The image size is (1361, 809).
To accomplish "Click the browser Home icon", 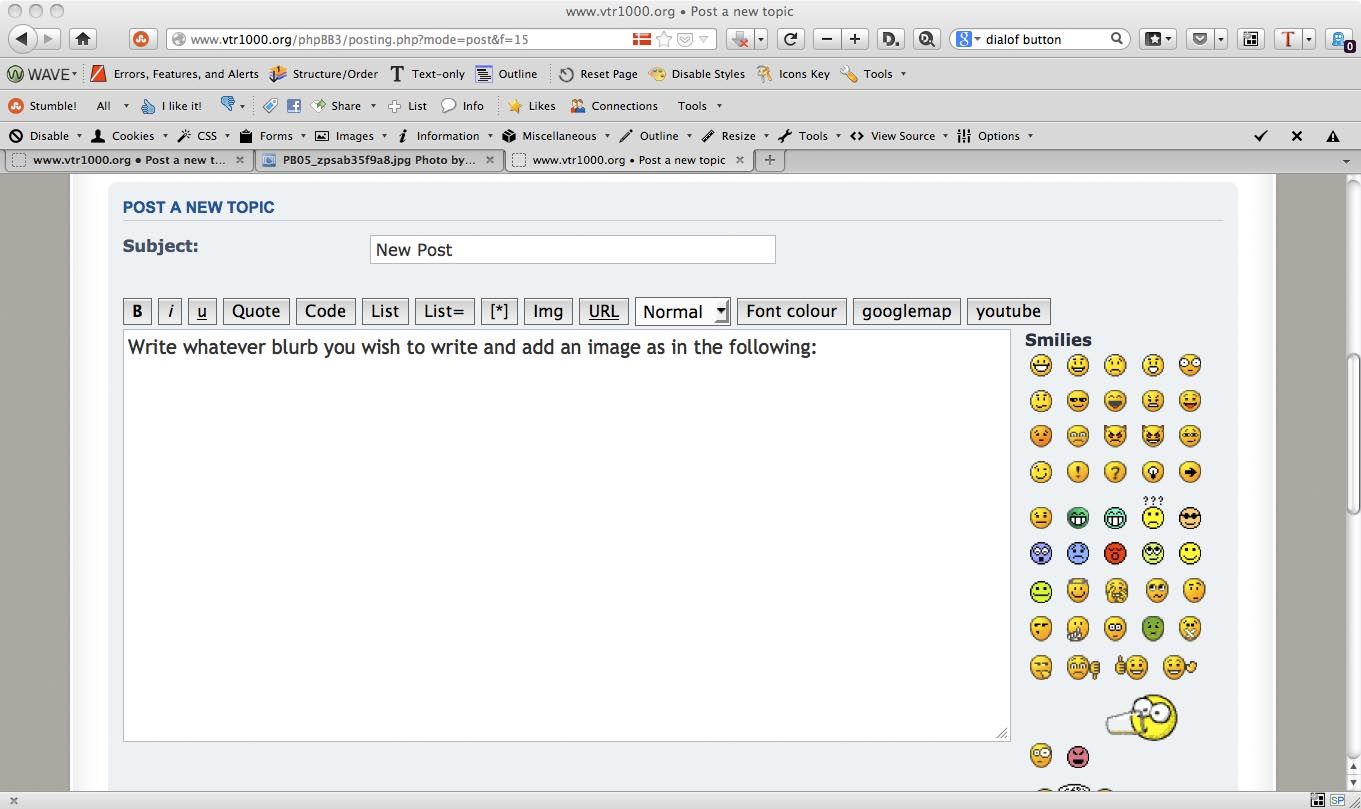I will click(x=83, y=39).
